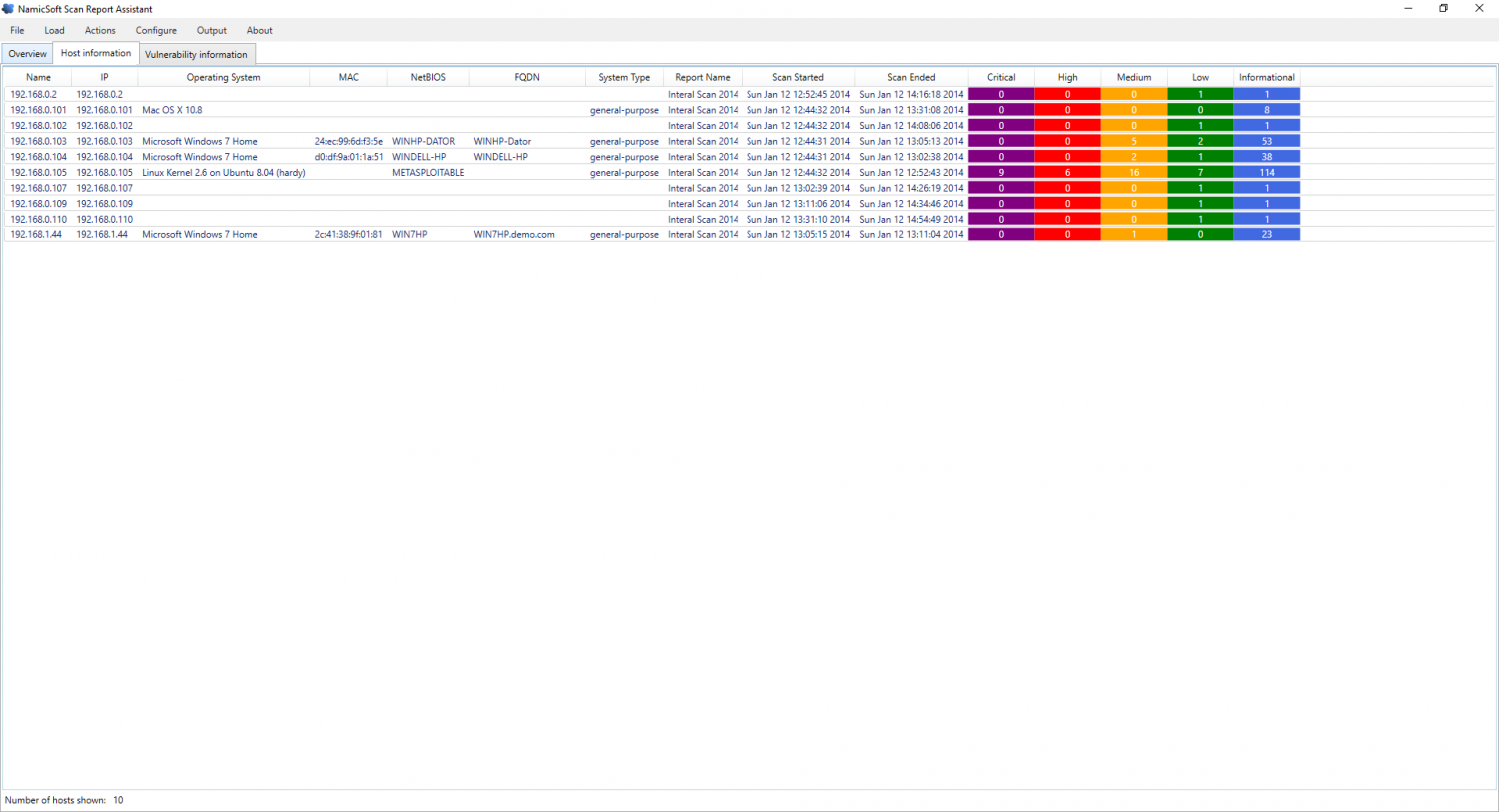Viewport: 1499px width, 812px height.
Task: Open the Configure menu
Action: pyautogui.click(x=156, y=30)
